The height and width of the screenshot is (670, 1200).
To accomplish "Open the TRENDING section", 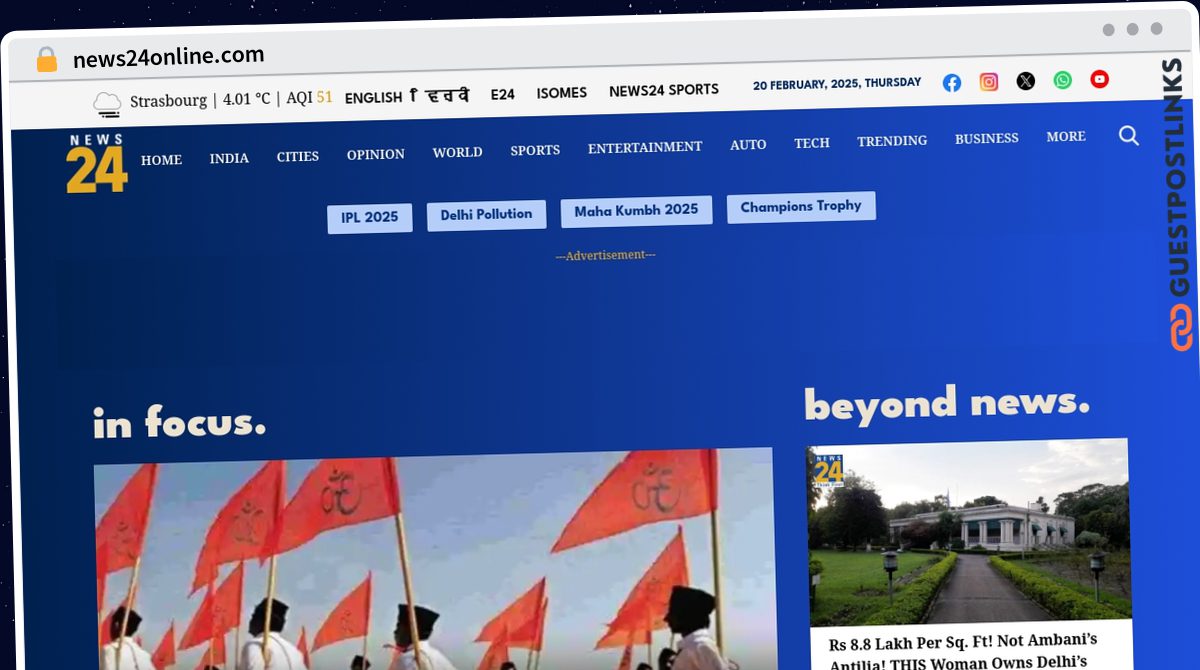I will pyautogui.click(x=892, y=141).
